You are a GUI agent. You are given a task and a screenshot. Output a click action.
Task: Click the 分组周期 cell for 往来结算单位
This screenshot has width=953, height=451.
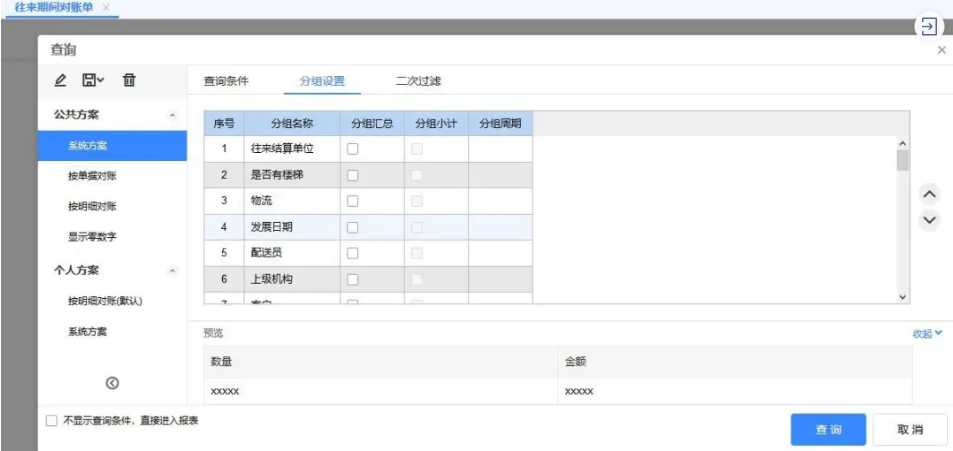[501, 149]
